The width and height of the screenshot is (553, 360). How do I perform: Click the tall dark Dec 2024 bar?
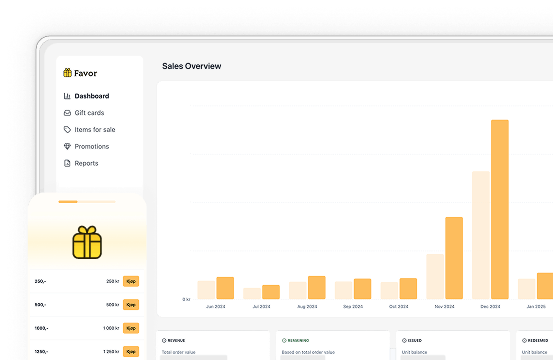pyautogui.click(x=500, y=209)
